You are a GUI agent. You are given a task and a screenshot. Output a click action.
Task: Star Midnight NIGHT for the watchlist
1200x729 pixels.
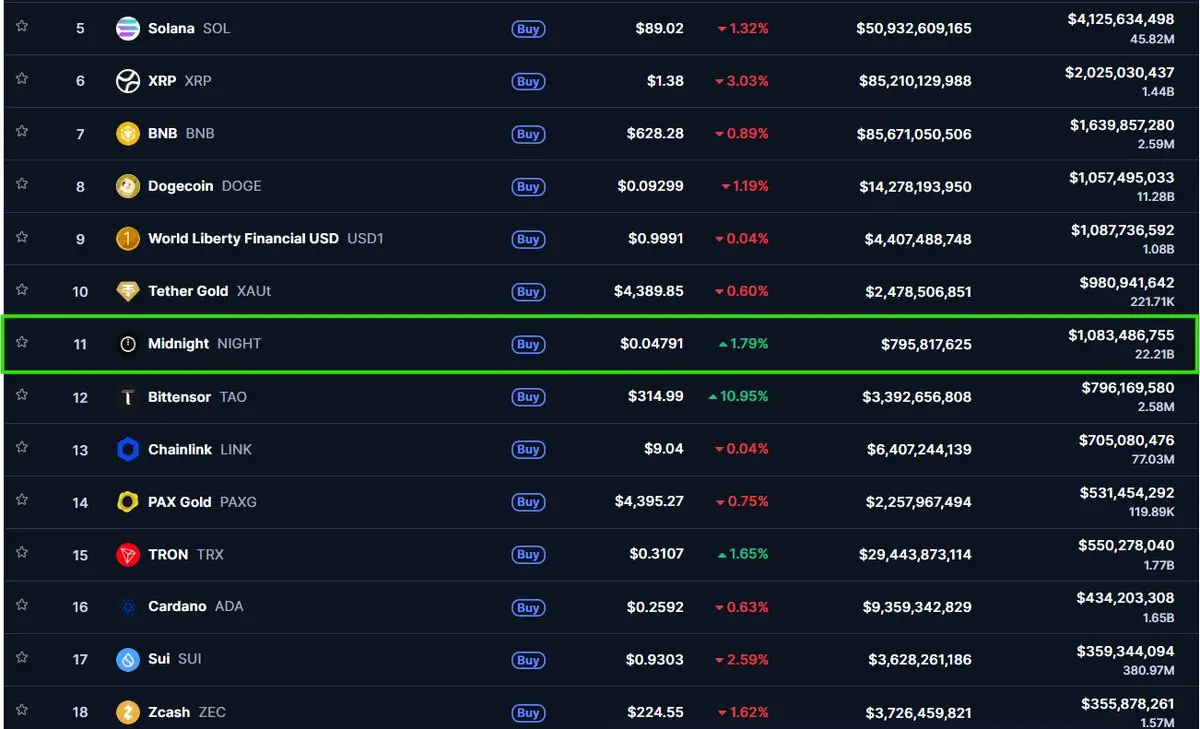[x=22, y=342]
